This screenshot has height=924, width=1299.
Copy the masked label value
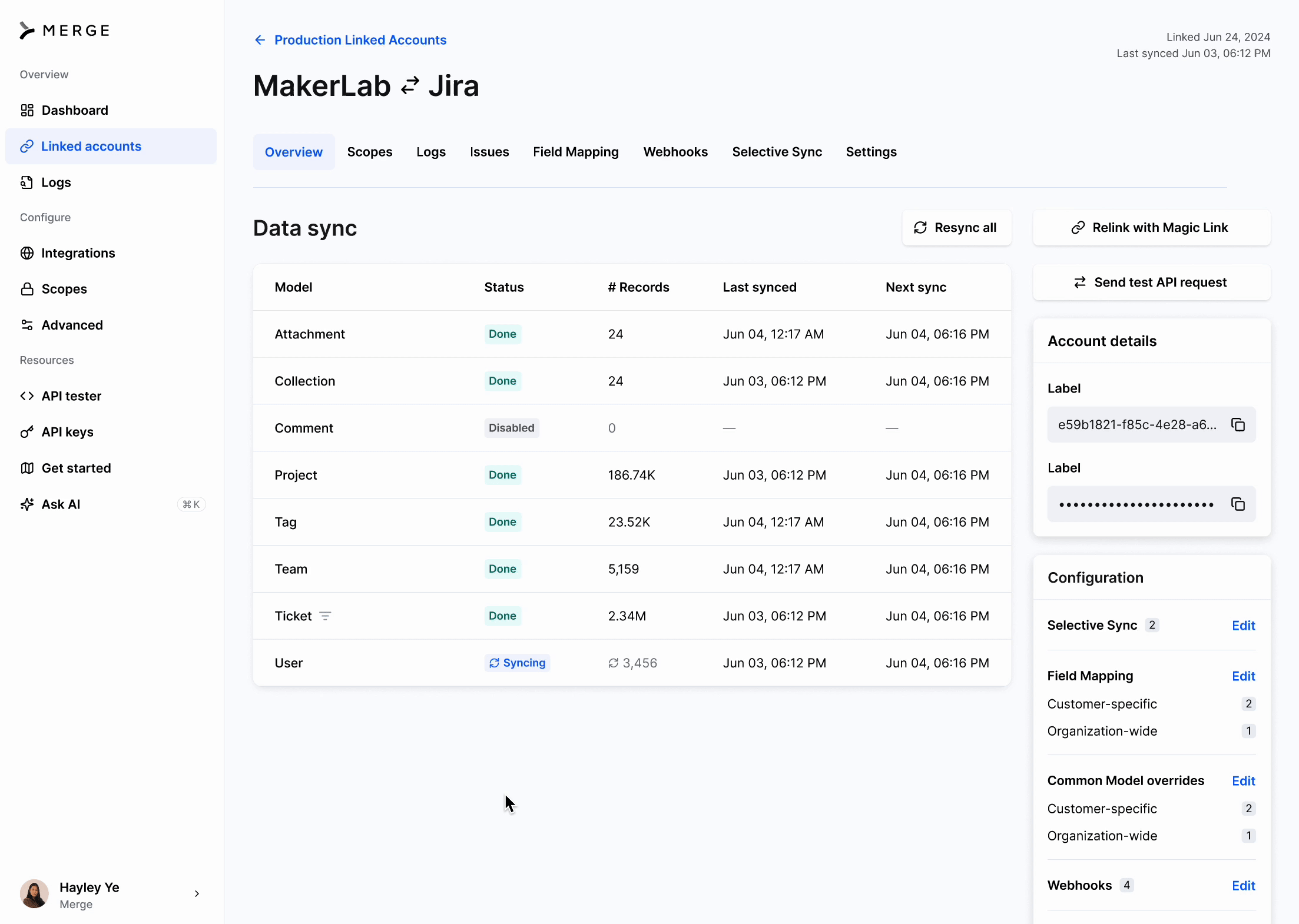click(x=1238, y=504)
